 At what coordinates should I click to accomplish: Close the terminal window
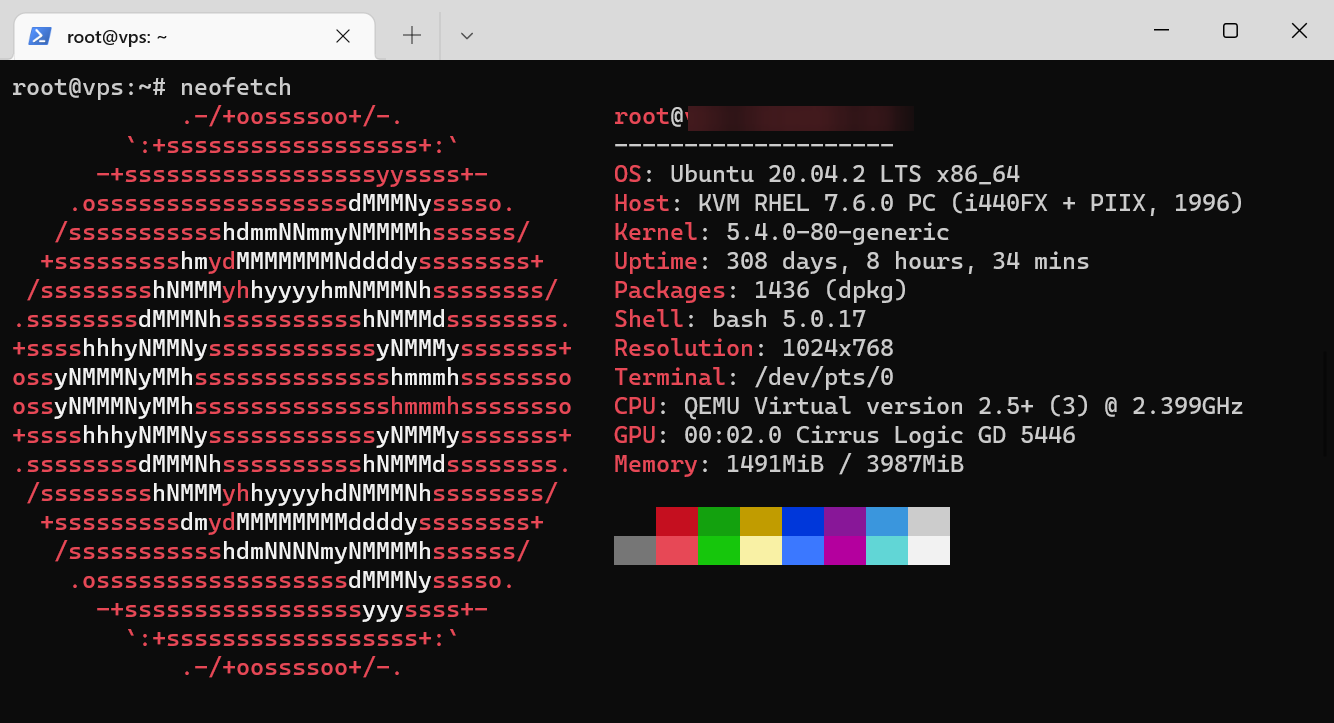point(1299,31)
